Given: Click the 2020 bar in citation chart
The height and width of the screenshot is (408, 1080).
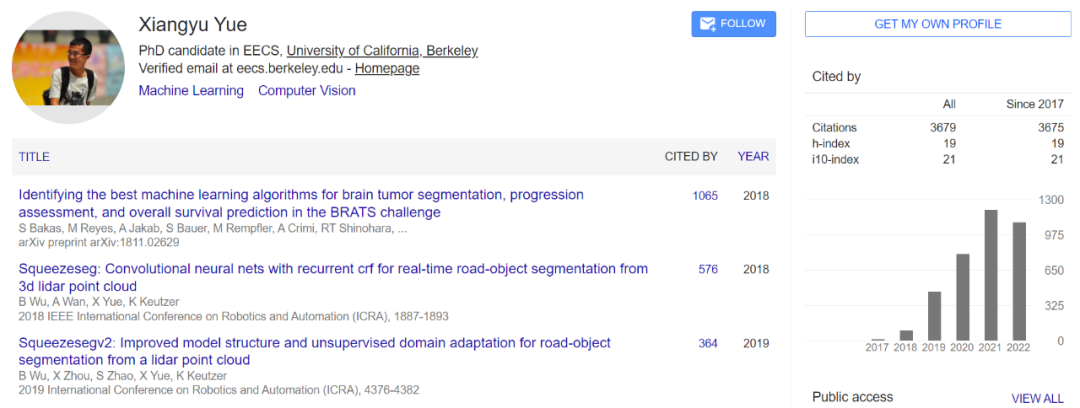Looking at the screenshot, I should tap(963, 297).
